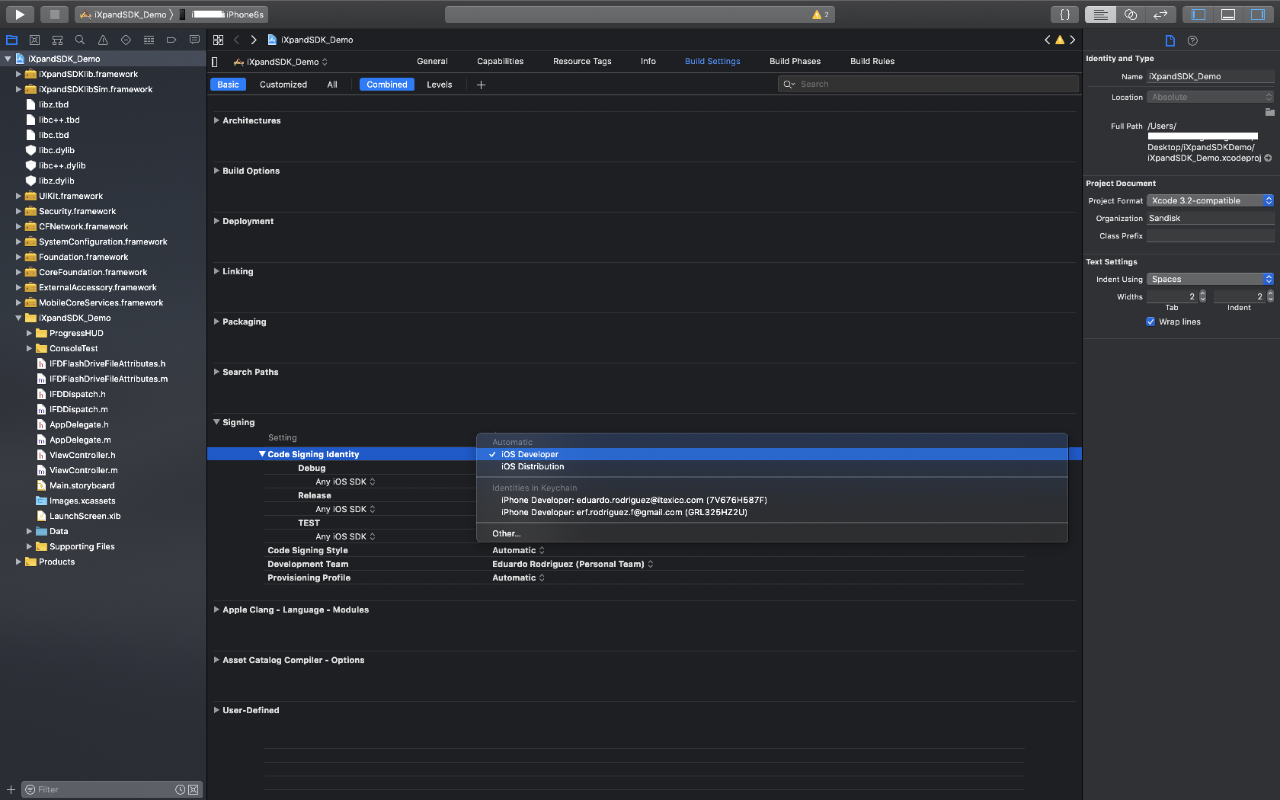The image size is (1280, 800).
Task: Expand the Architectures section
Action: click(x=217, y=120)
